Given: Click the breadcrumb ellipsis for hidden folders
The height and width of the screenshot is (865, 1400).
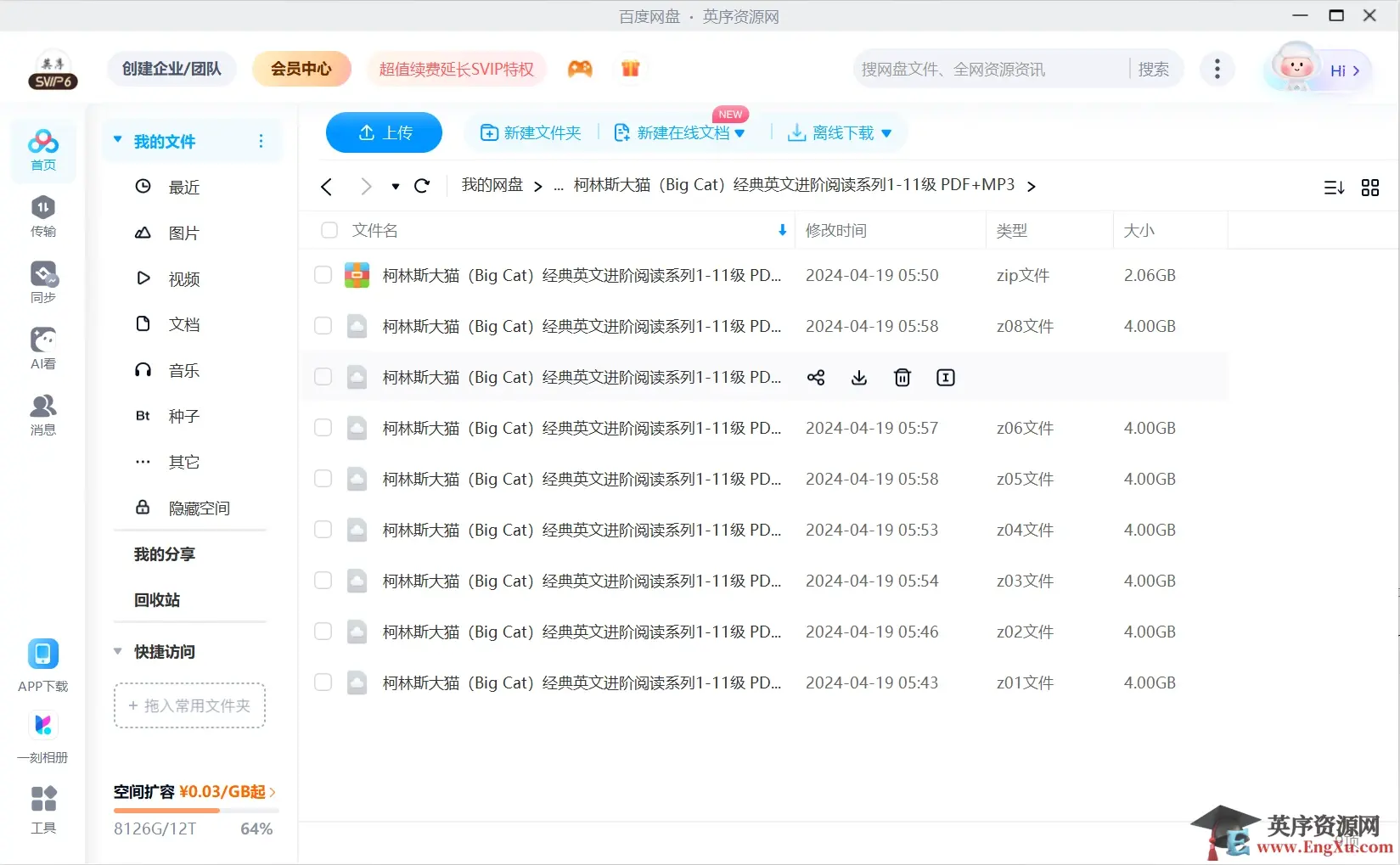Looking at the screenshot, I should (x=559, y=187).
